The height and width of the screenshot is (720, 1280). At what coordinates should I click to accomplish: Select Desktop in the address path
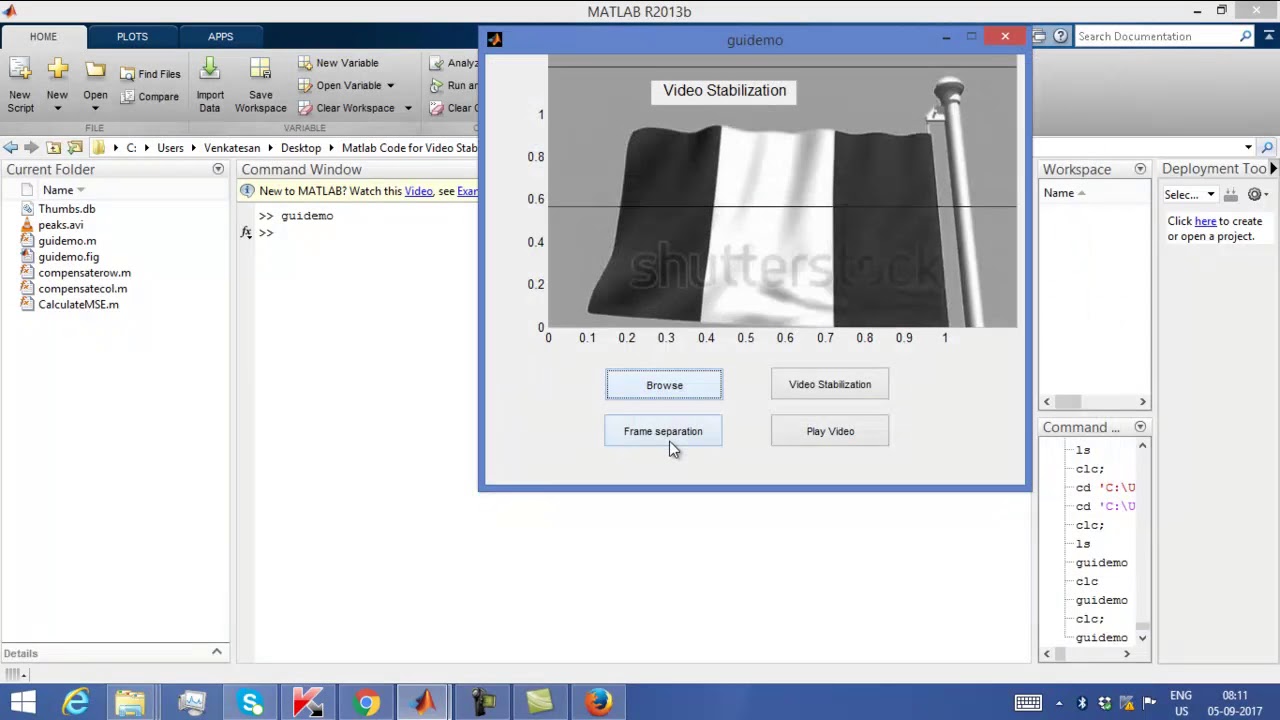[301, 148]
